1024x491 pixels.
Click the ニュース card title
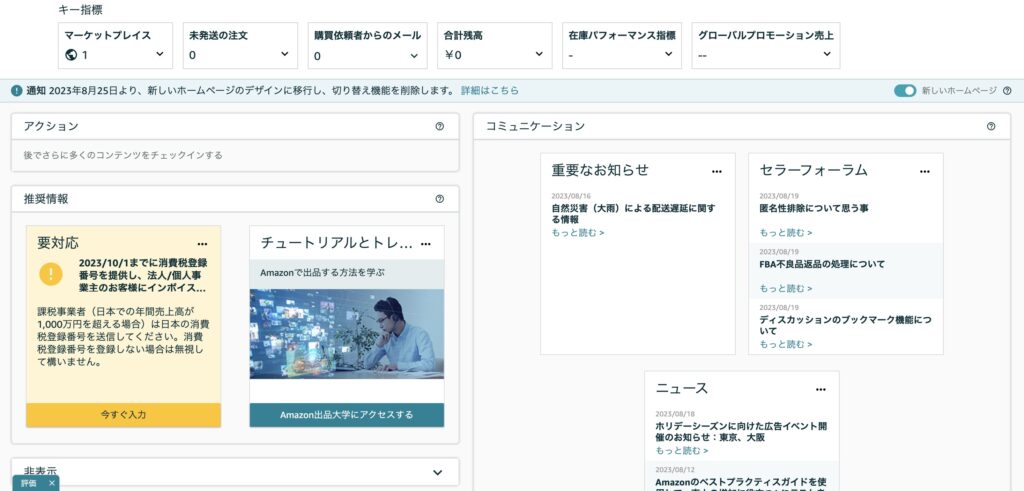click(682, 388)
